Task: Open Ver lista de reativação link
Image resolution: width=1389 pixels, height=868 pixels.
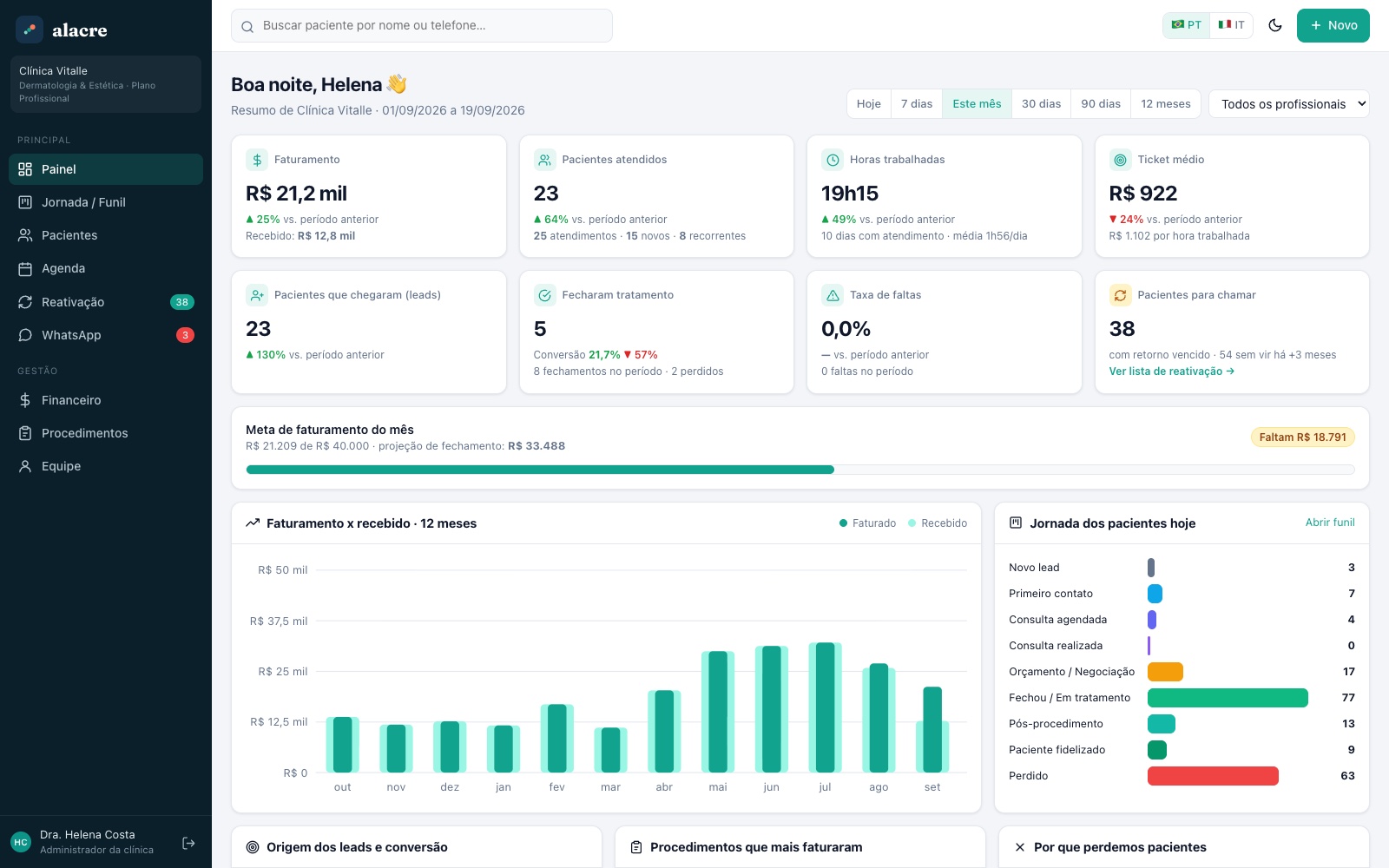Action: tap(1171, 372)
